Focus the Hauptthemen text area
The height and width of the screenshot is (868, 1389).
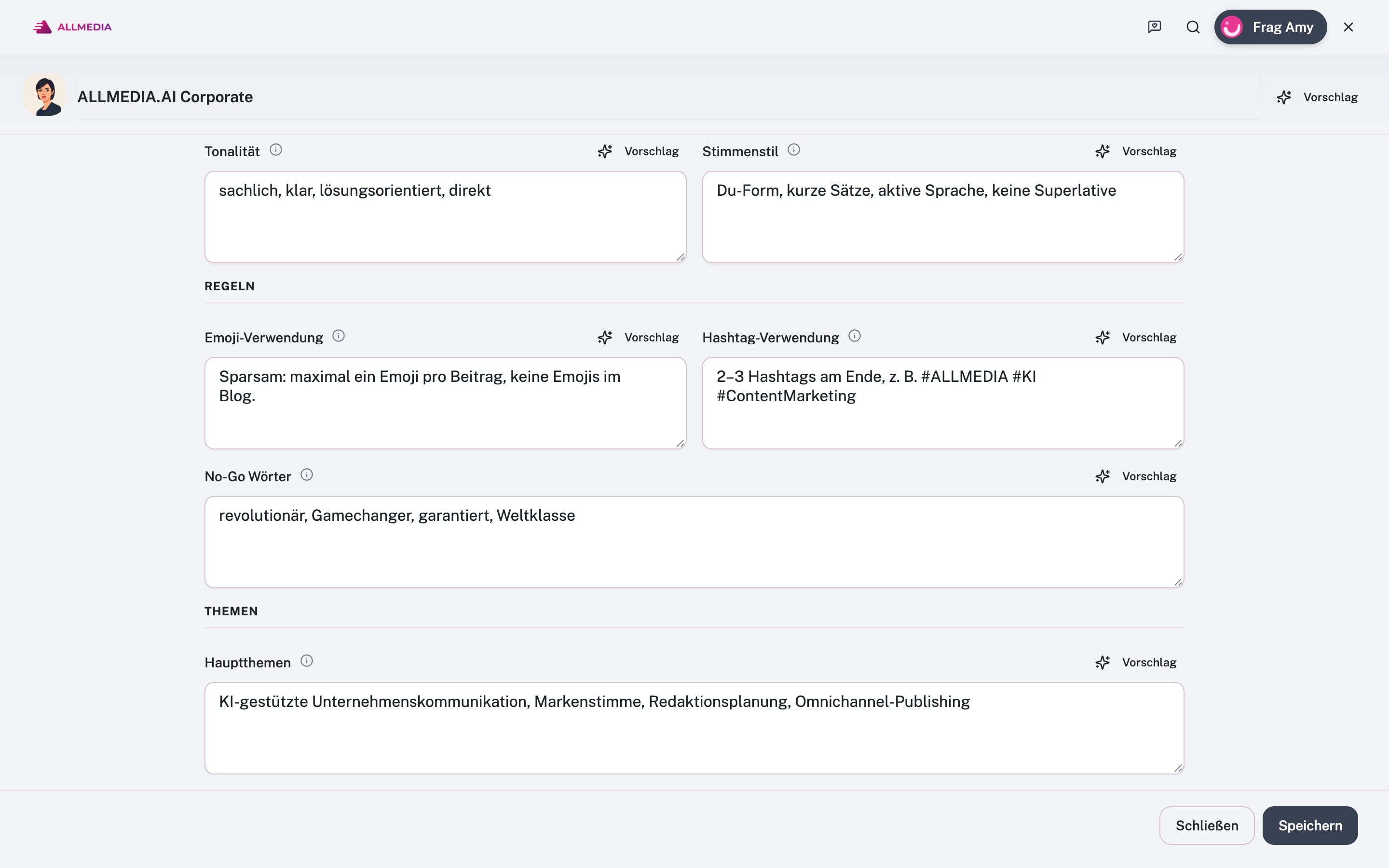coord(694,728)
